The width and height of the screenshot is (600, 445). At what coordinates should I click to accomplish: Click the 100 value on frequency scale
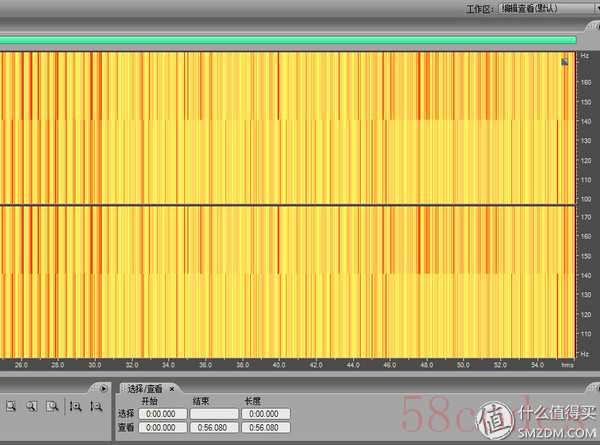tap(586, 199)
